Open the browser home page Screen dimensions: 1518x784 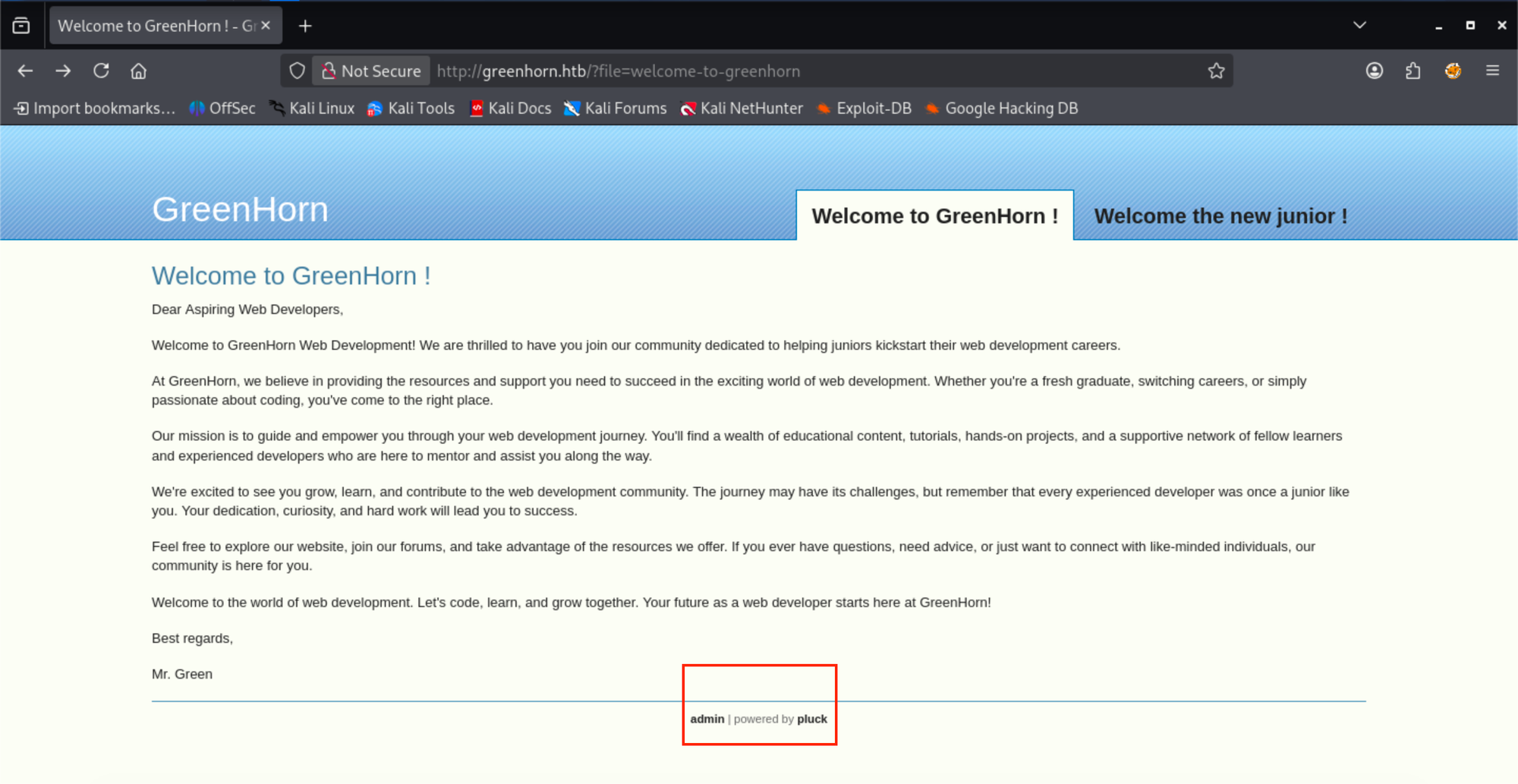coord(138,71)
